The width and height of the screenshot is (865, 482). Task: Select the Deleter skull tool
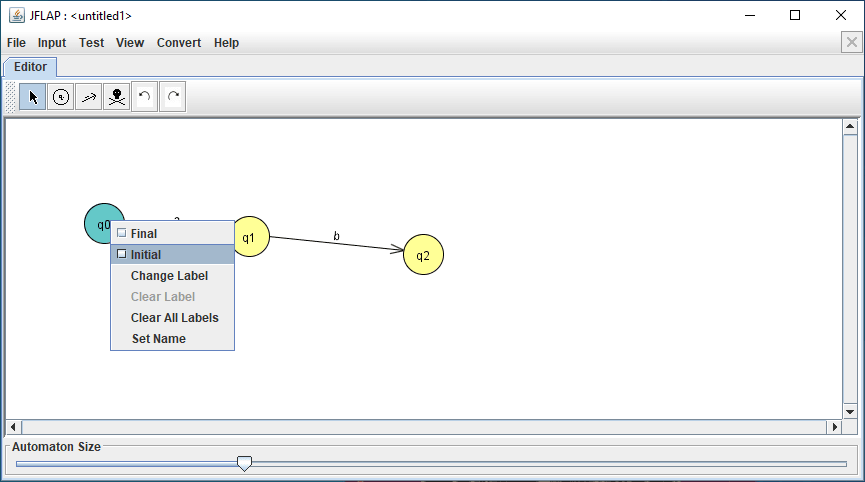point(117,97)
